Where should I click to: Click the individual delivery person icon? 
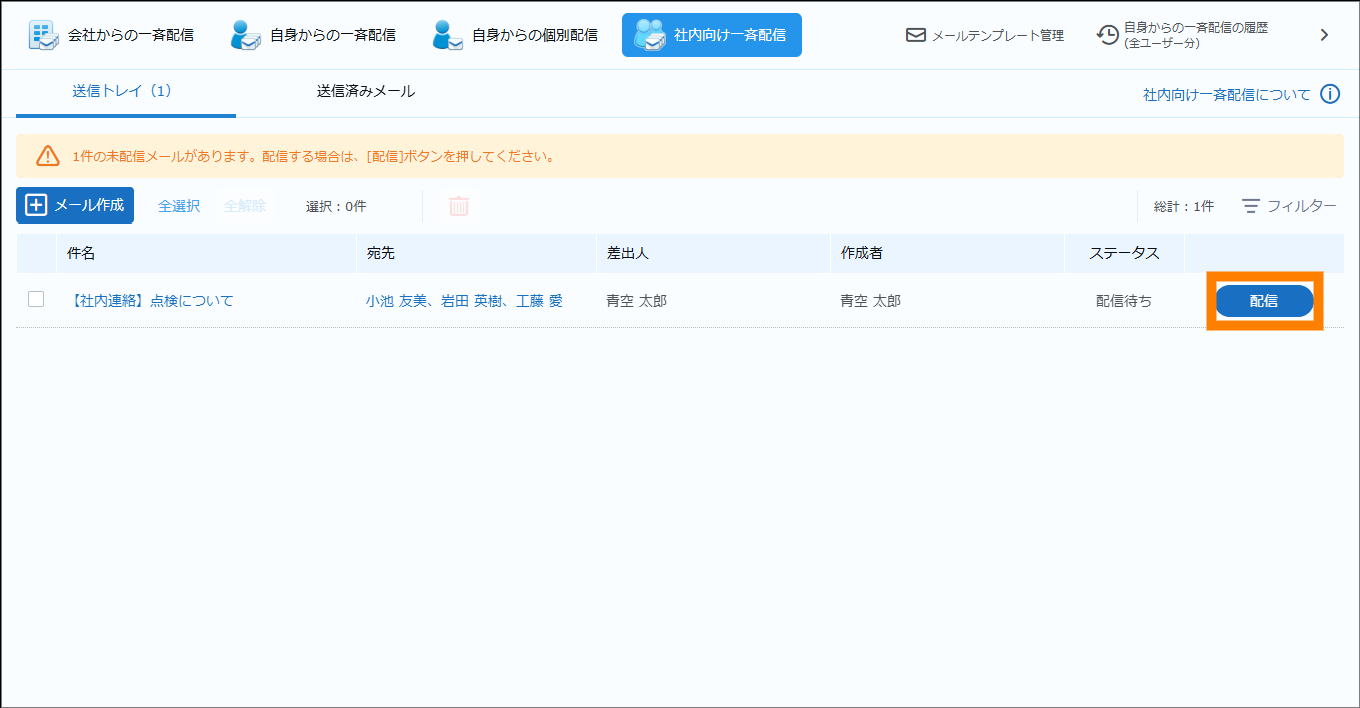447,35
